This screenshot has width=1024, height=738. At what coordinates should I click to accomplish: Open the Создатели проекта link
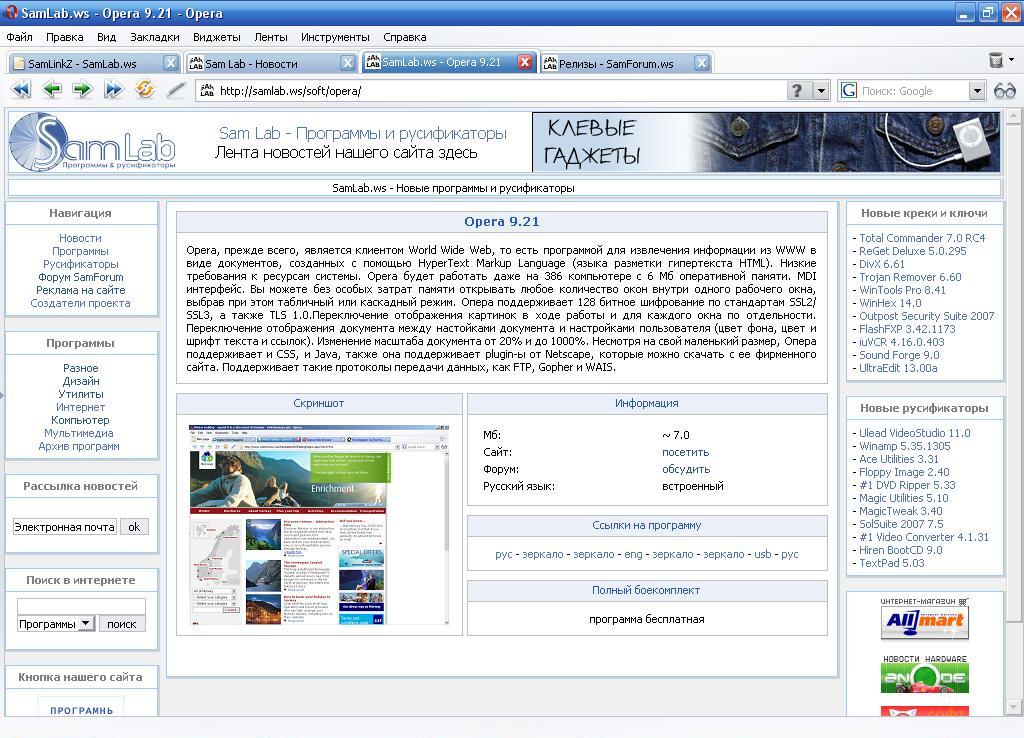pos(80,303)
